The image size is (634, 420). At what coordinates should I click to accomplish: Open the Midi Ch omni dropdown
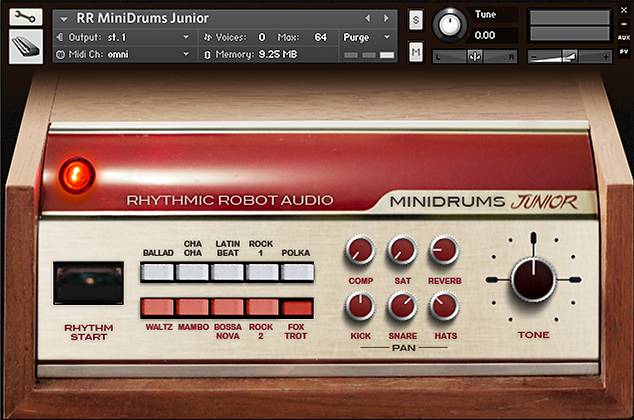[x=124, y=54]
